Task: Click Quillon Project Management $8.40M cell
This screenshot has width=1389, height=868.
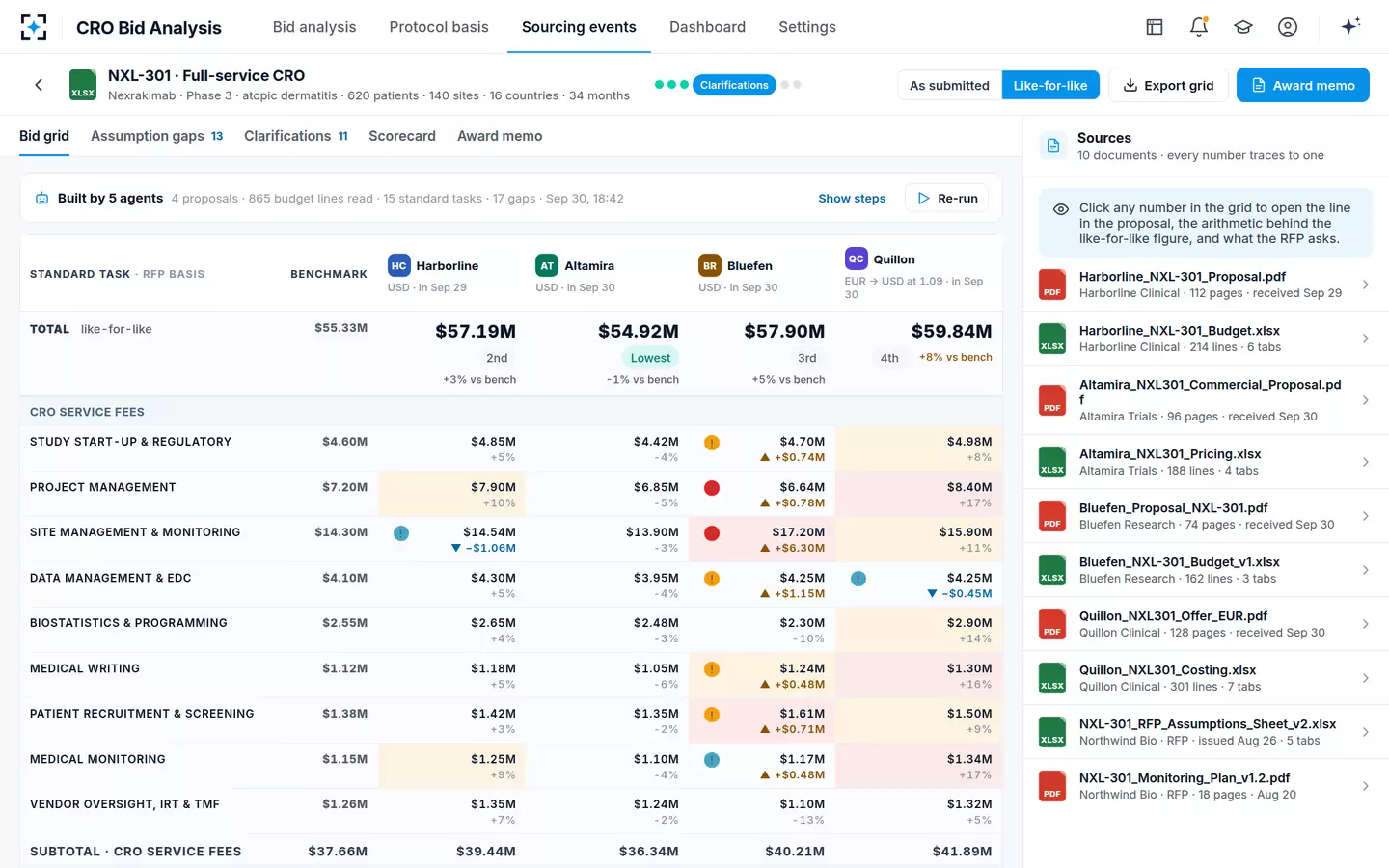Action: click(x=919, y=494)
